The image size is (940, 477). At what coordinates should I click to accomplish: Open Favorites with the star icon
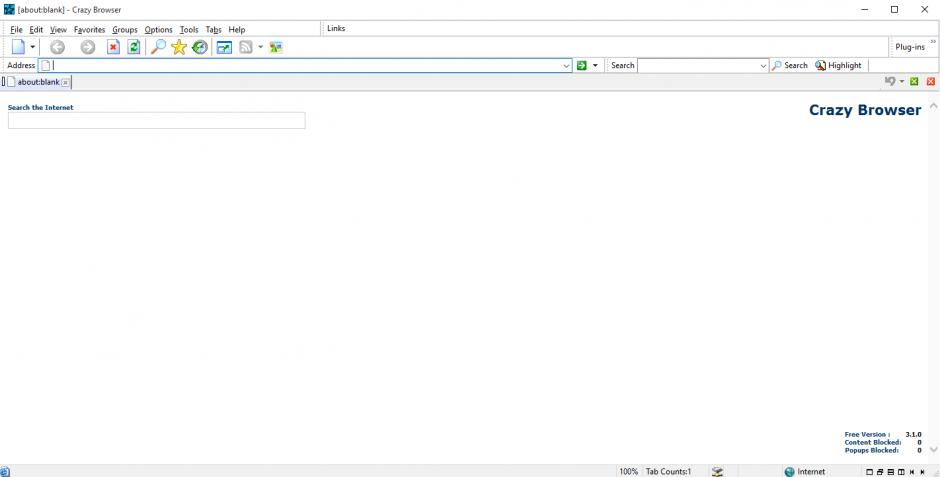[x=179, y=47]
